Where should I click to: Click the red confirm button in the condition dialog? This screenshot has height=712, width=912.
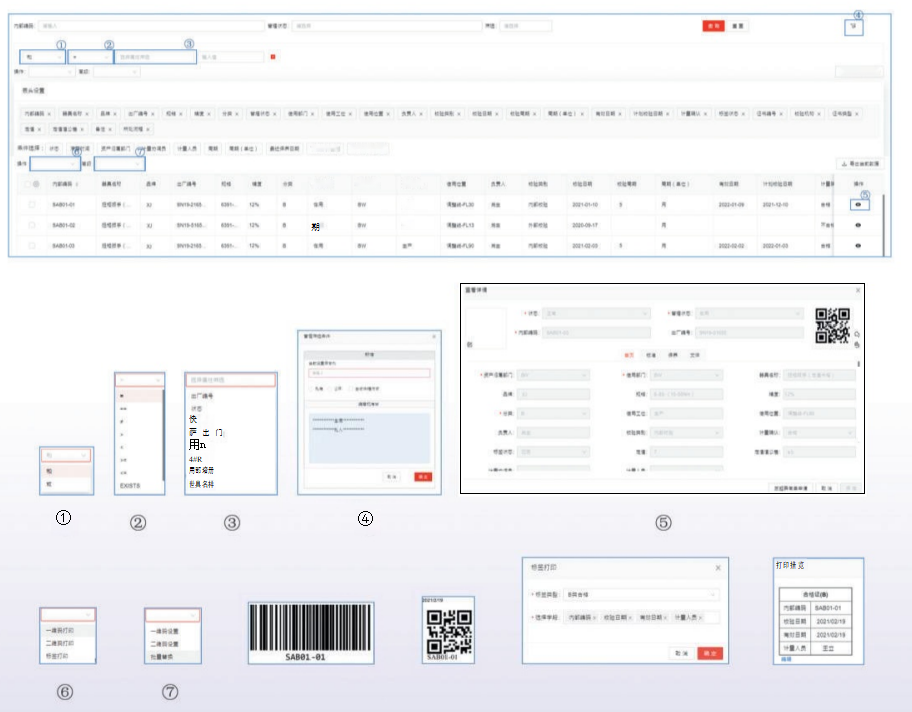(x=423, y=477)
